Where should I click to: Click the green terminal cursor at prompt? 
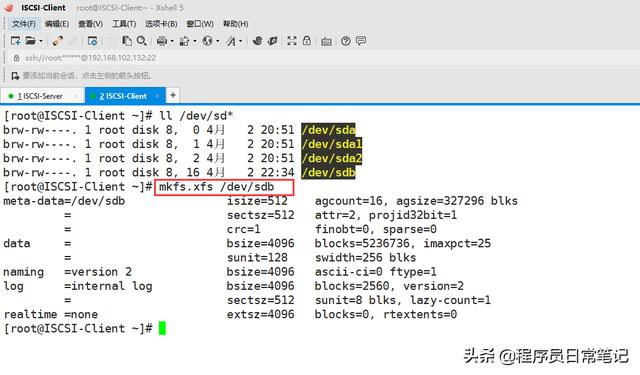pyautogui.click(x=162, y=328)
